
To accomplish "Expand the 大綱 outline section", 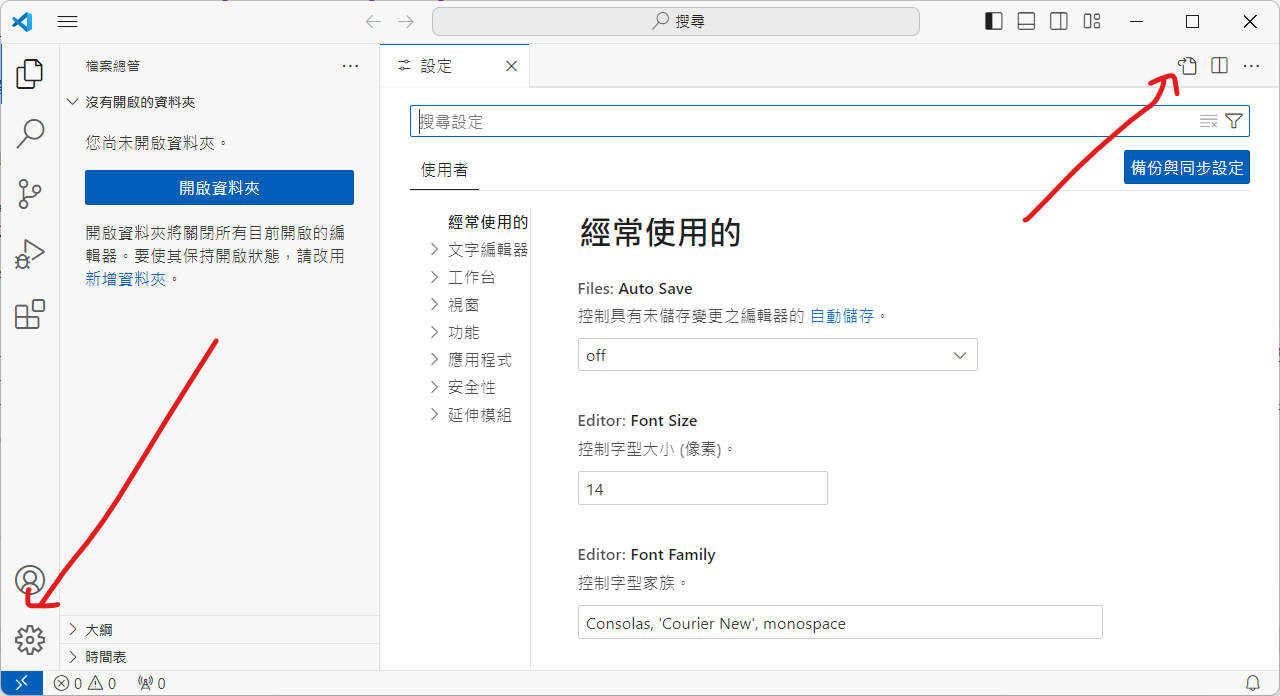I will pyautogui.click(x=99, y=630).
